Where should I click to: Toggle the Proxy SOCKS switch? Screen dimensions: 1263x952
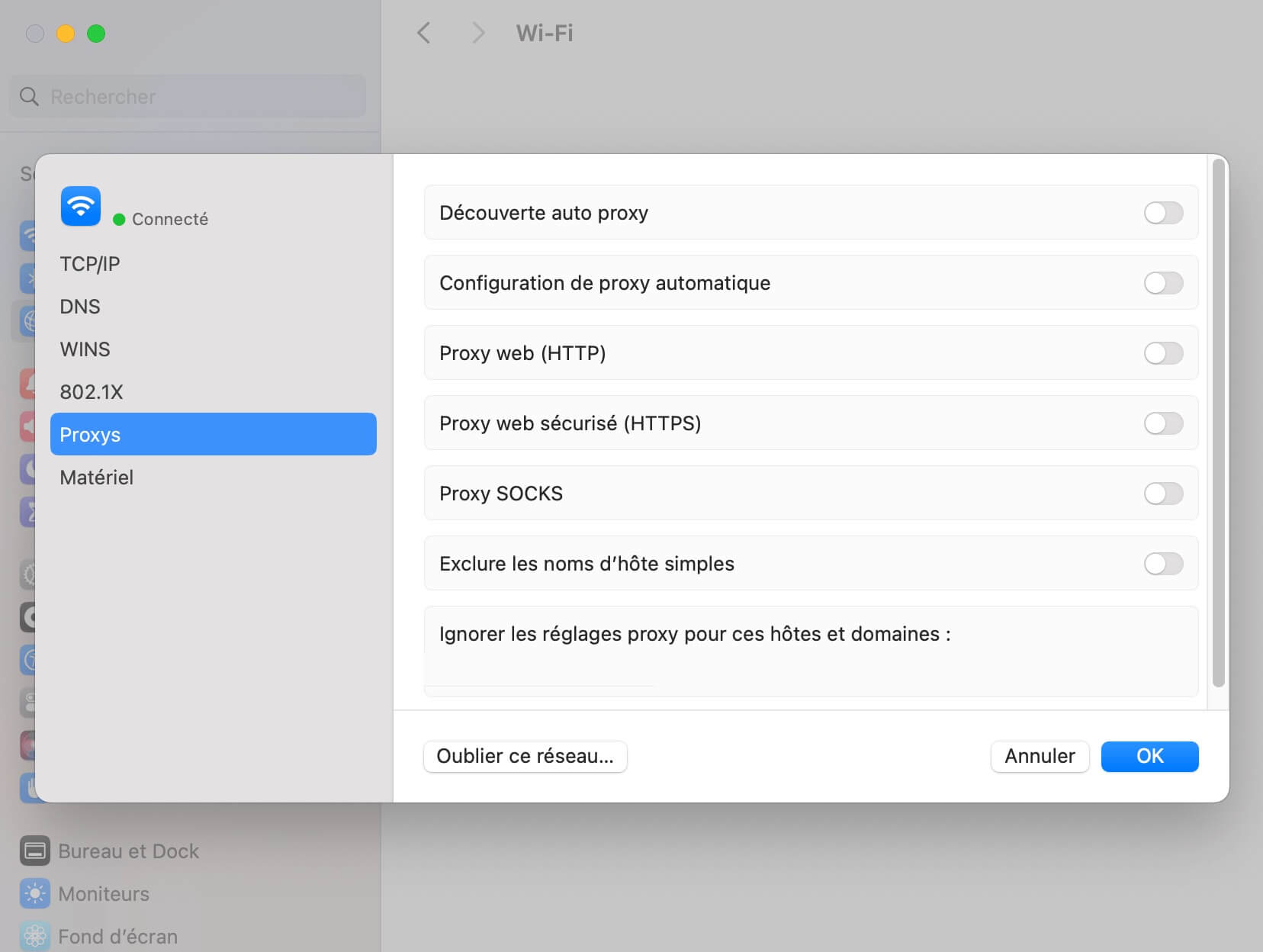[x=1163, y=494]
